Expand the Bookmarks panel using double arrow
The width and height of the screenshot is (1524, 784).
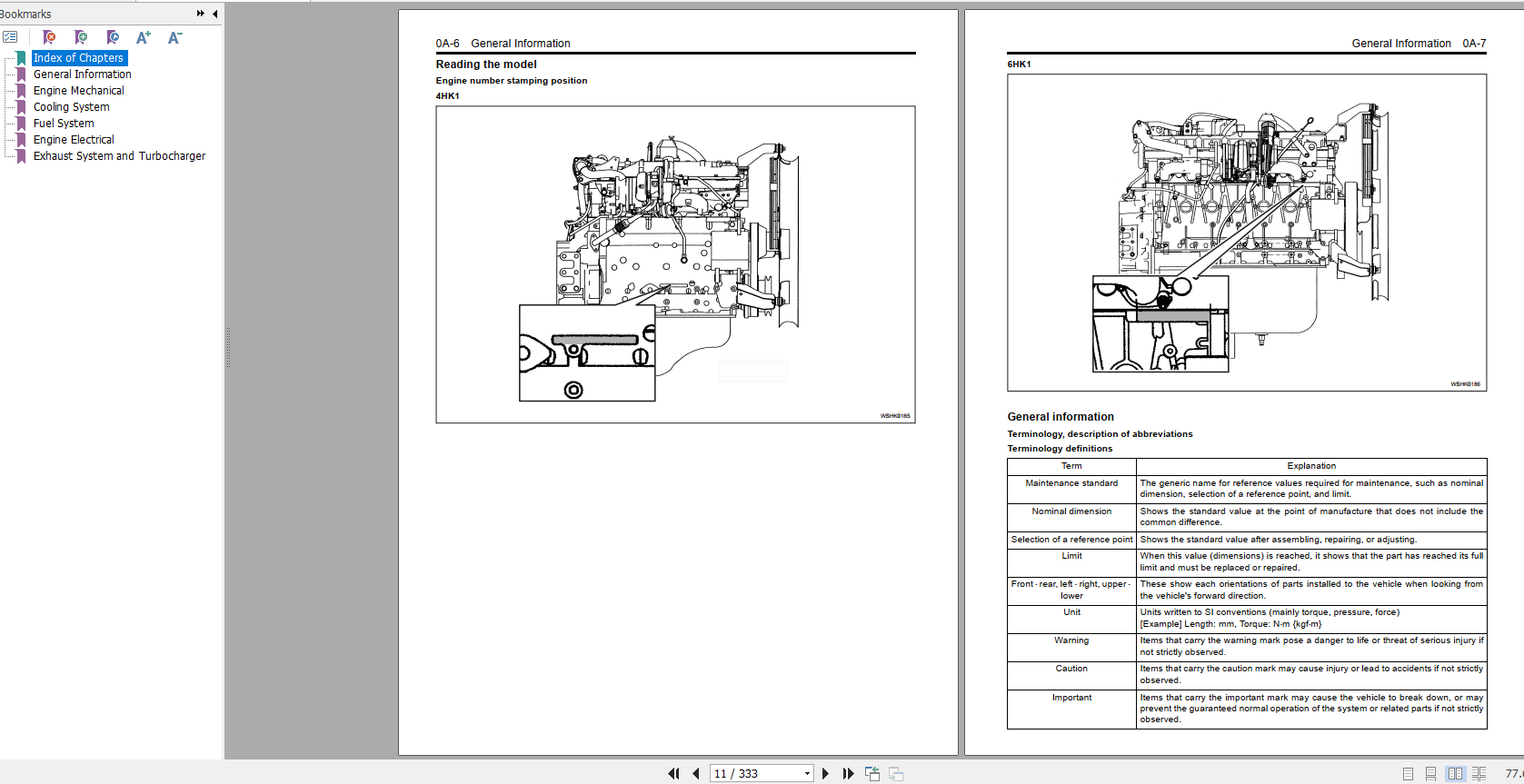tap(200, 14)
